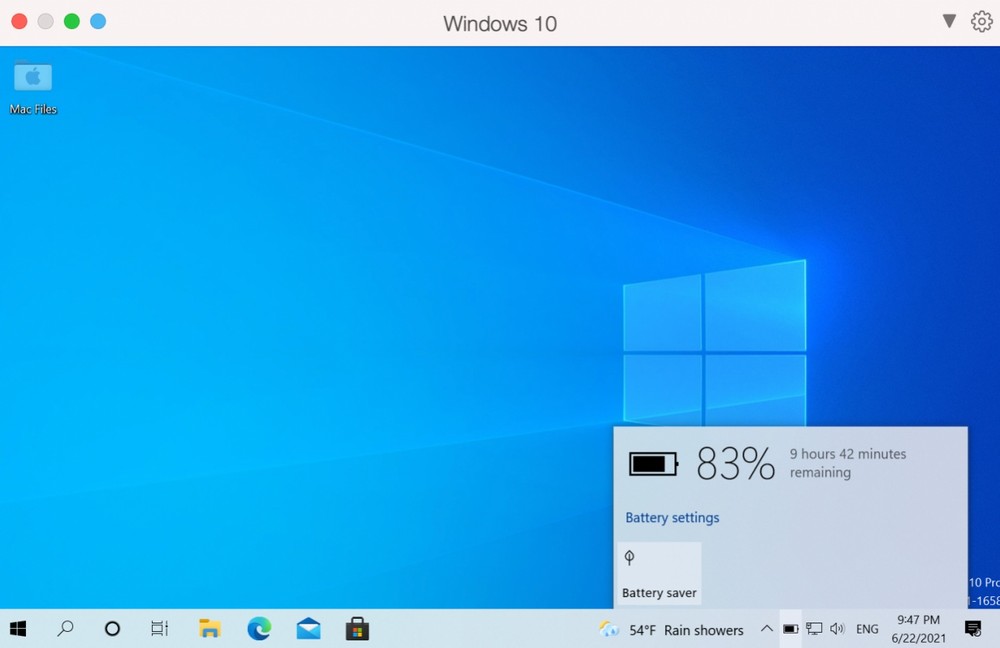Viewport: 1000px width, 648px height.
Task: Show hidden tray icons chevron
Action: [767, 629]
